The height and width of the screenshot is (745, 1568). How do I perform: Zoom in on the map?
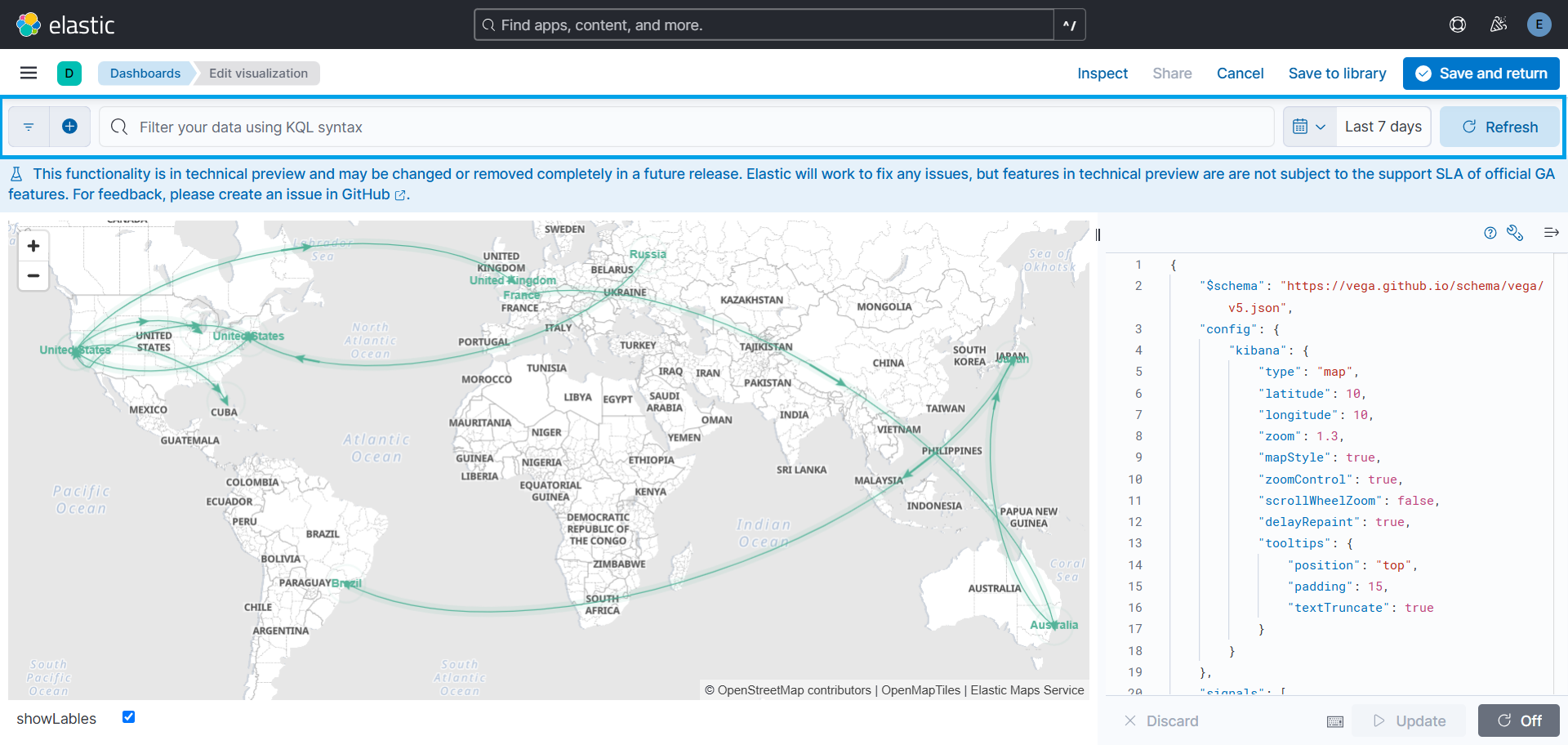point(33,246)
